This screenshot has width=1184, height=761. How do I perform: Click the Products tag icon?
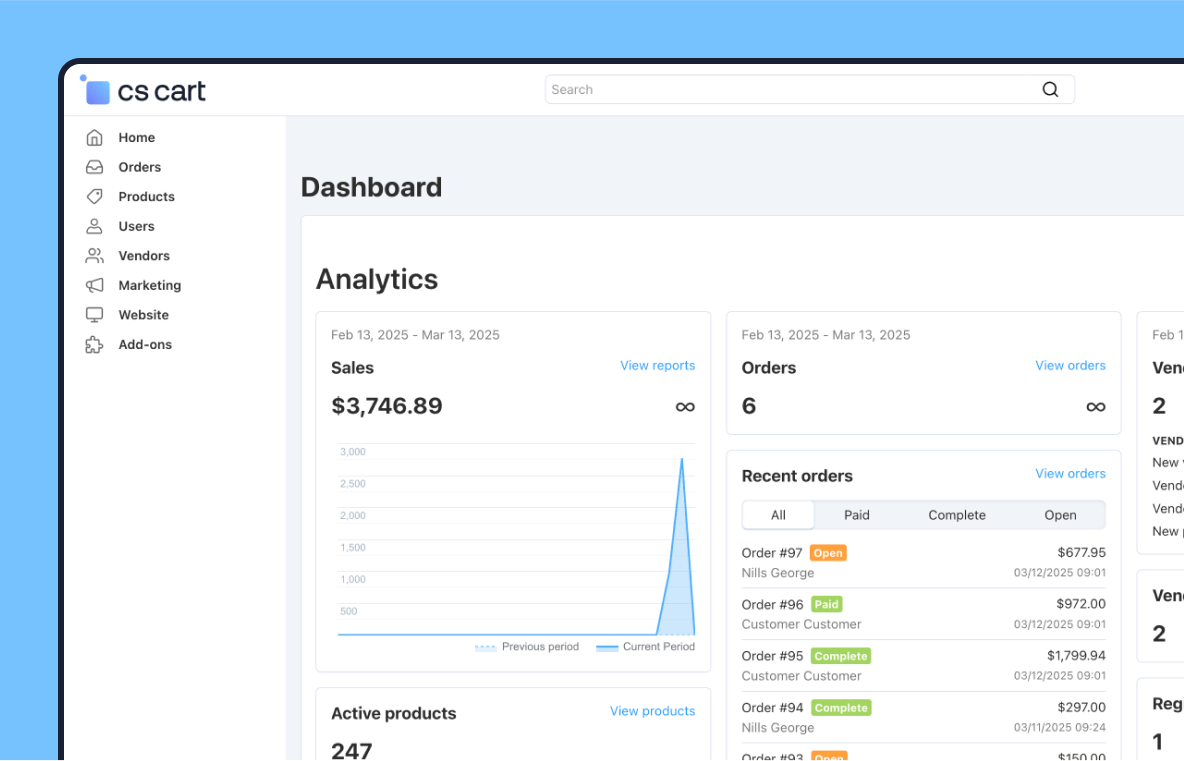(95, 196)
